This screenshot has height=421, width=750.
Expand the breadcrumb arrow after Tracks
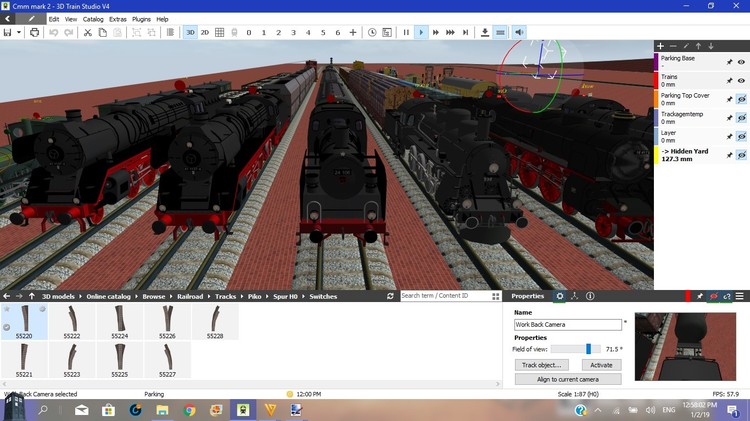click(x=242, y=297)
